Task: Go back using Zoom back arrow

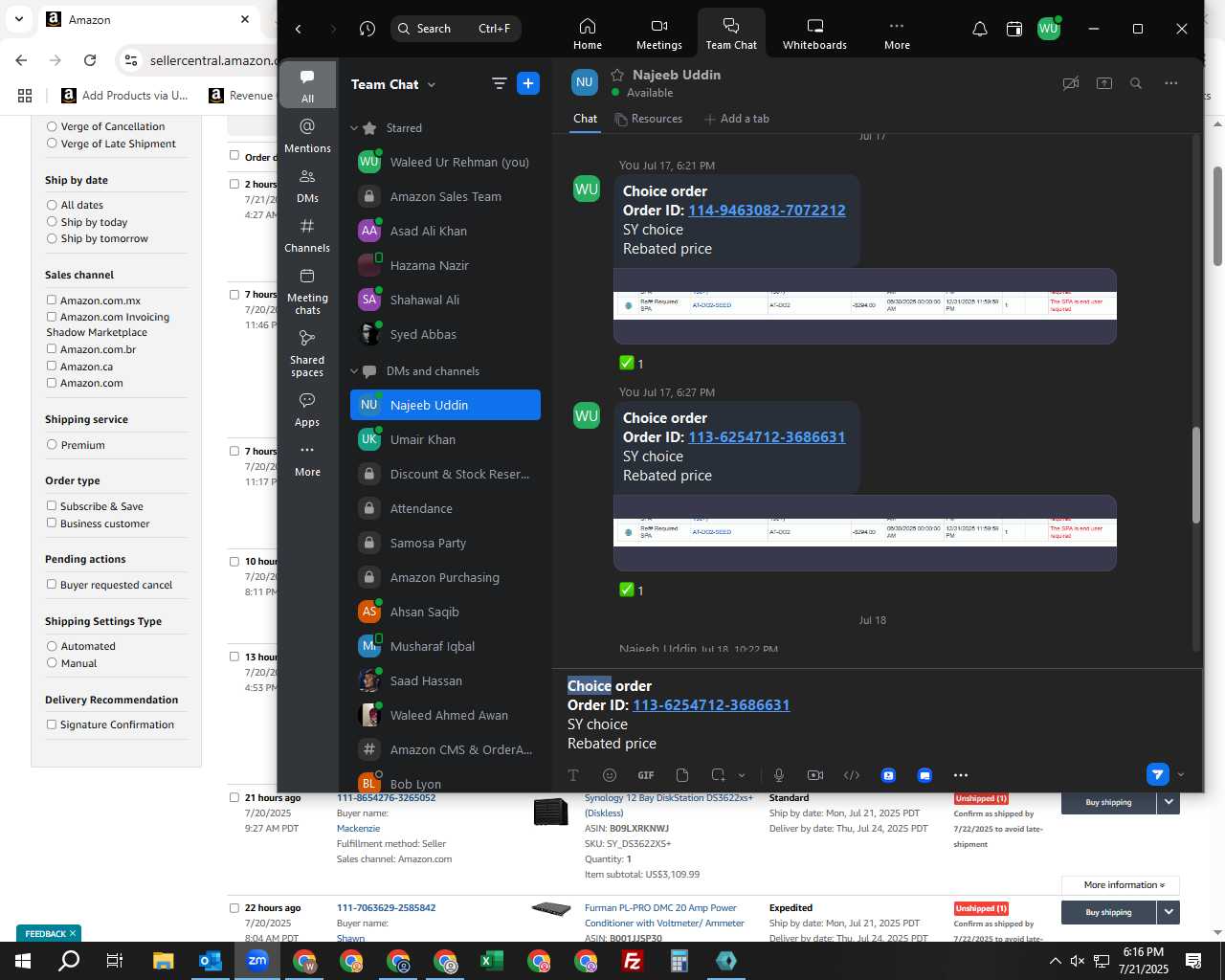Action: pyautogui.click(x=299, y=29)
